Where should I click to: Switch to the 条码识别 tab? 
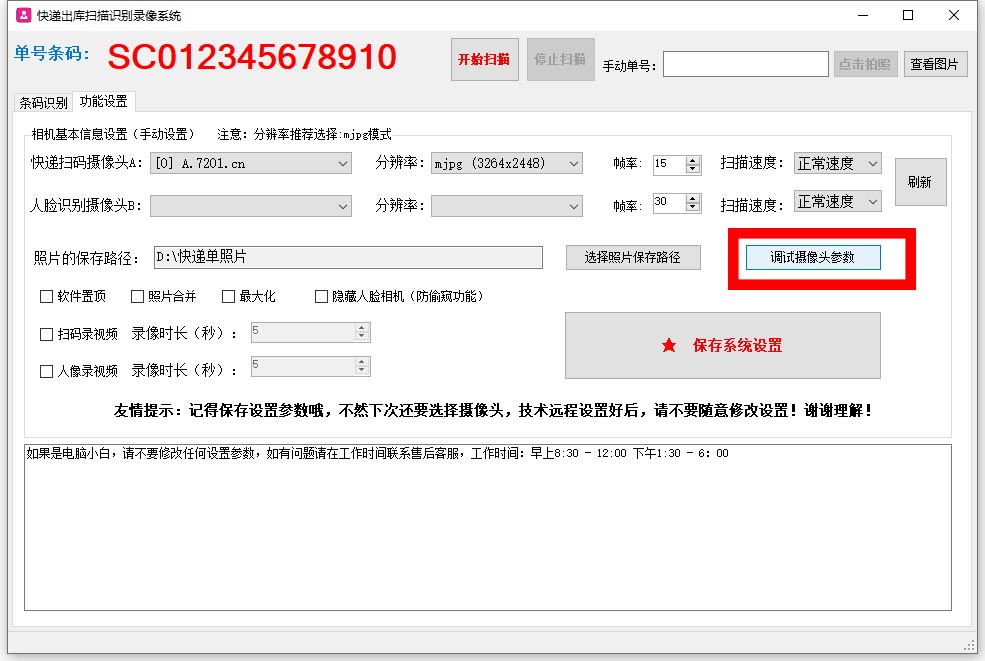click(43, 103)
